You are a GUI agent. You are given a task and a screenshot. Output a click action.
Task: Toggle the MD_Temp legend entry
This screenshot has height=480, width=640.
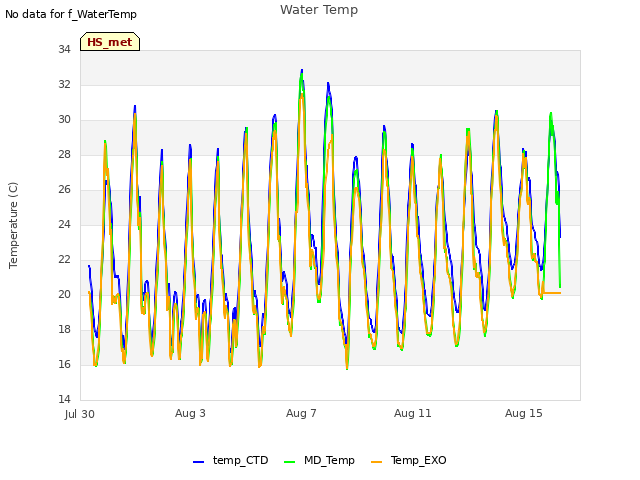click(319, 460)
